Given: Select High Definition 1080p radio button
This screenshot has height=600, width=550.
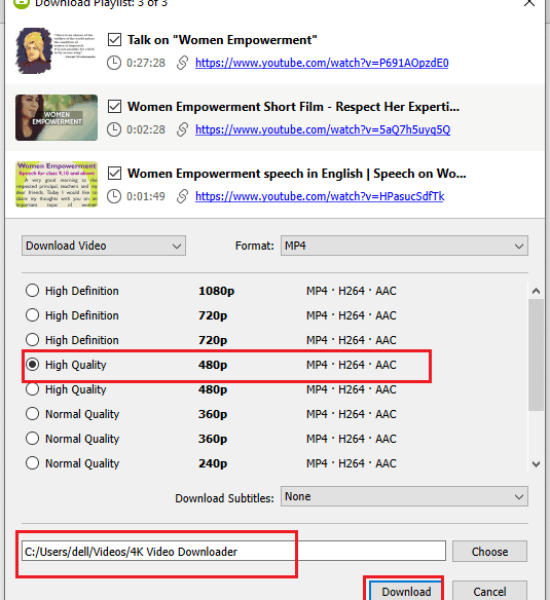Looking at the screenshot, I should point(33,290).
